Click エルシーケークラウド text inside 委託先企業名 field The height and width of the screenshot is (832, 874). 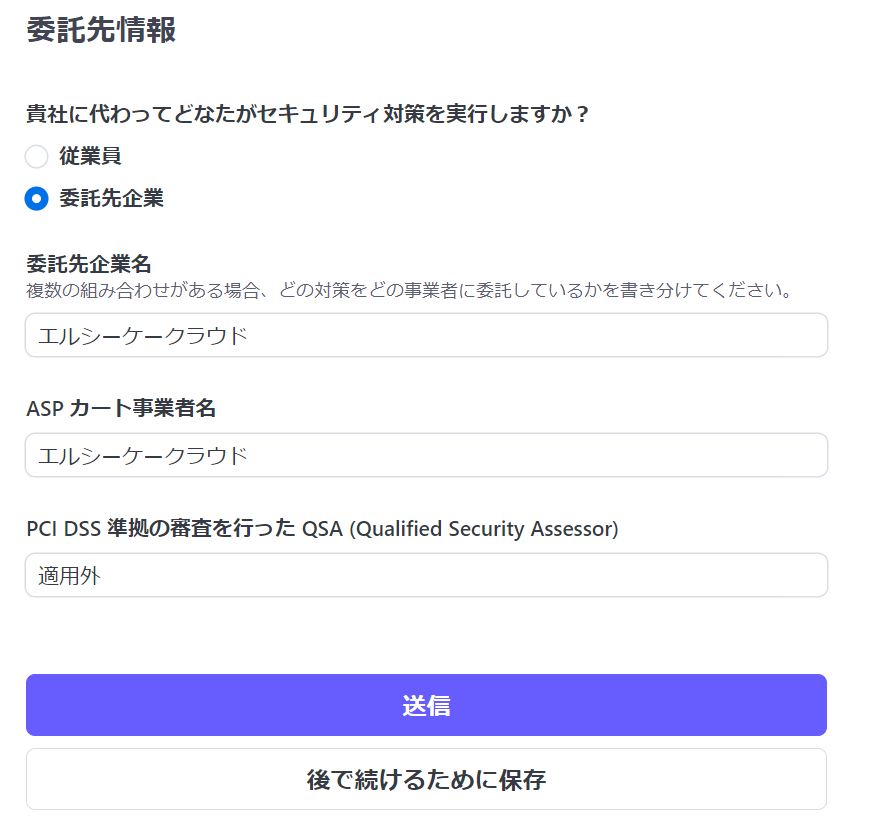(x=142, y=336)
